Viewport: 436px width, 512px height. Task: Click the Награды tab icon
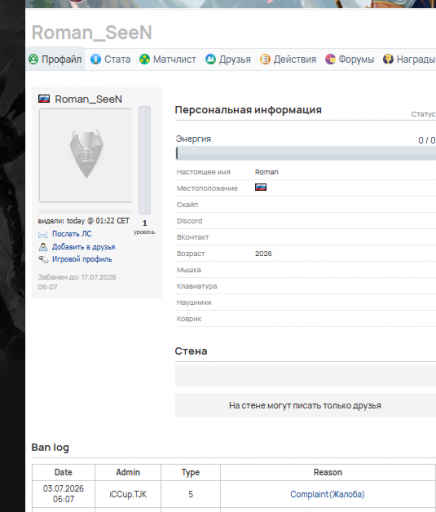(x=388, y=59)
